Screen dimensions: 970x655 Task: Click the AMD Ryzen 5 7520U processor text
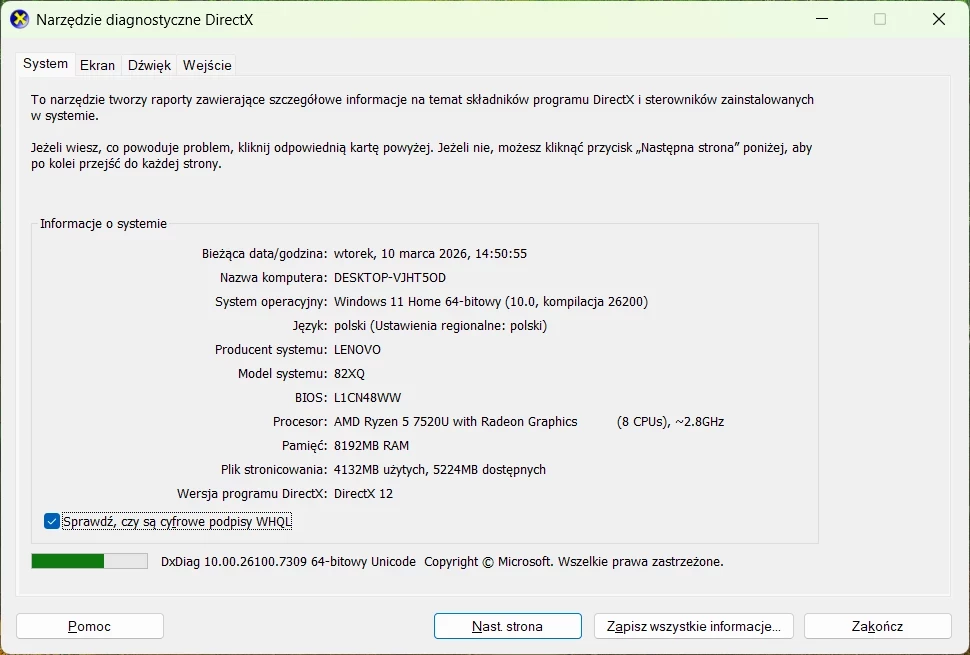456,421
